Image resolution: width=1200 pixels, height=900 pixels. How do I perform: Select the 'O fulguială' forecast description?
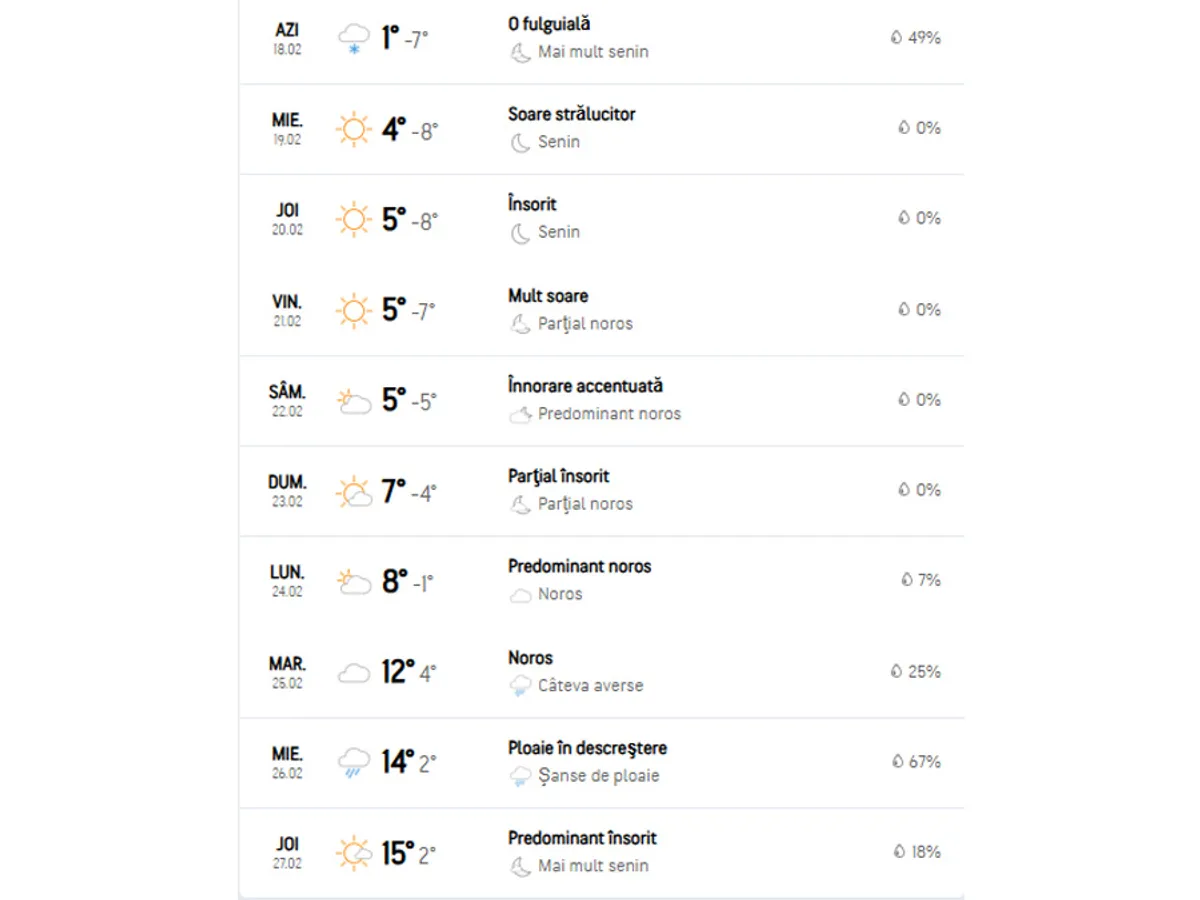click(x=549, y=24)
